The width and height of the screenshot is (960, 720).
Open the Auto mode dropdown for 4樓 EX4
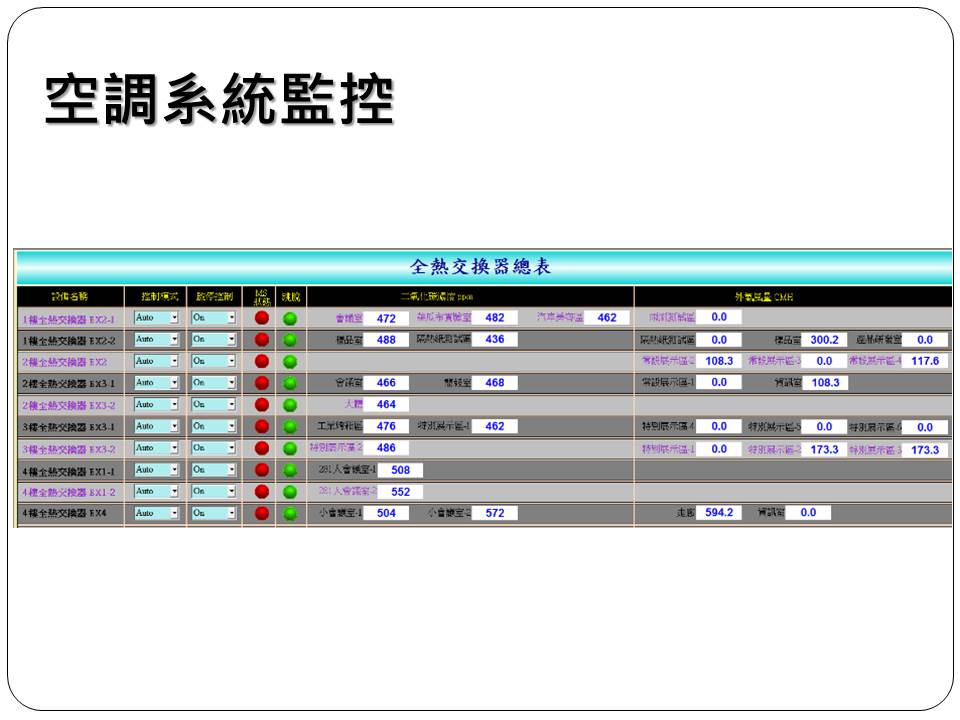tap(156, 513)
